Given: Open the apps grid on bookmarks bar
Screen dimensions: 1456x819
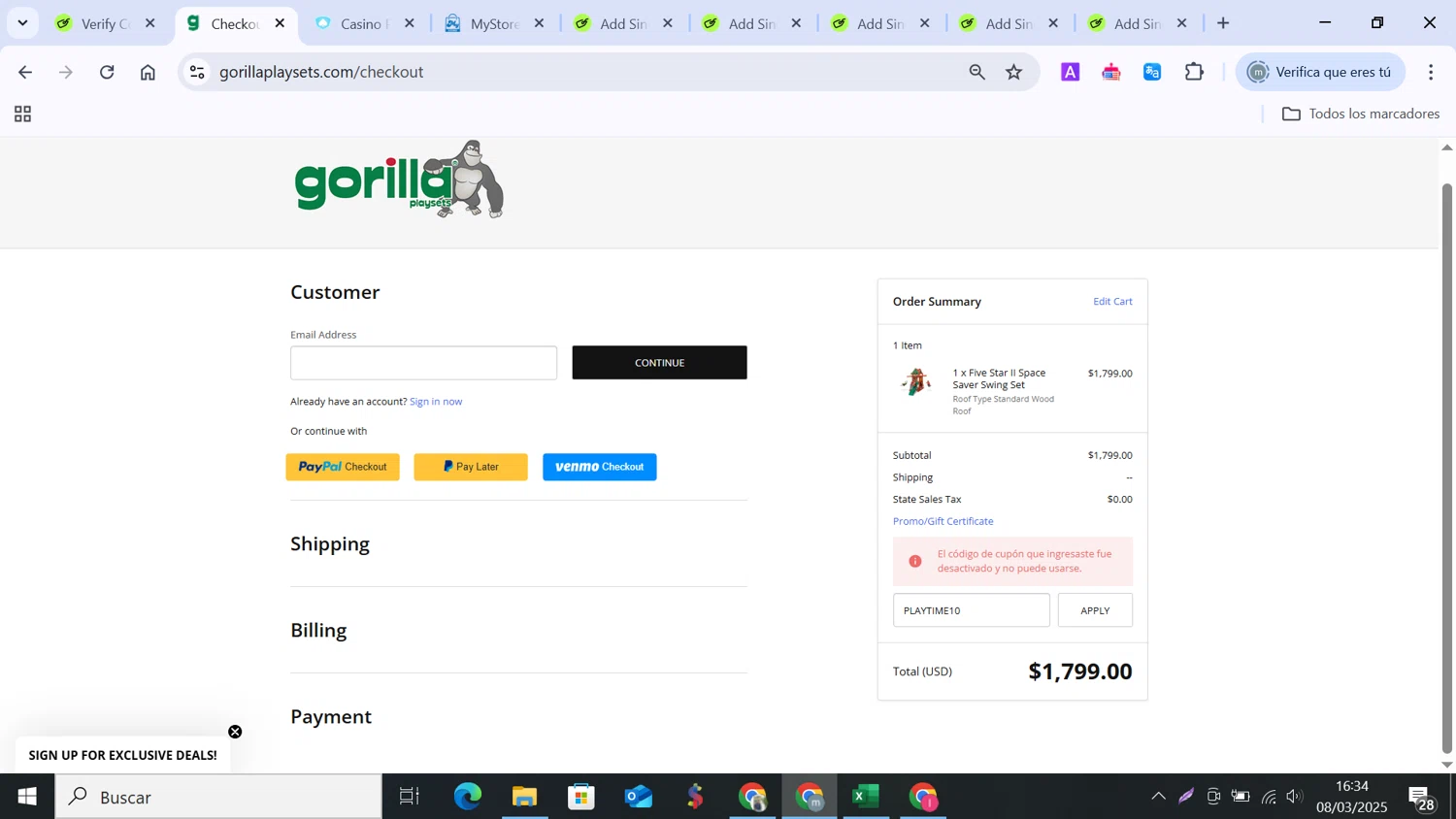Looking at the screenshot, I should [x=23, y=115].
